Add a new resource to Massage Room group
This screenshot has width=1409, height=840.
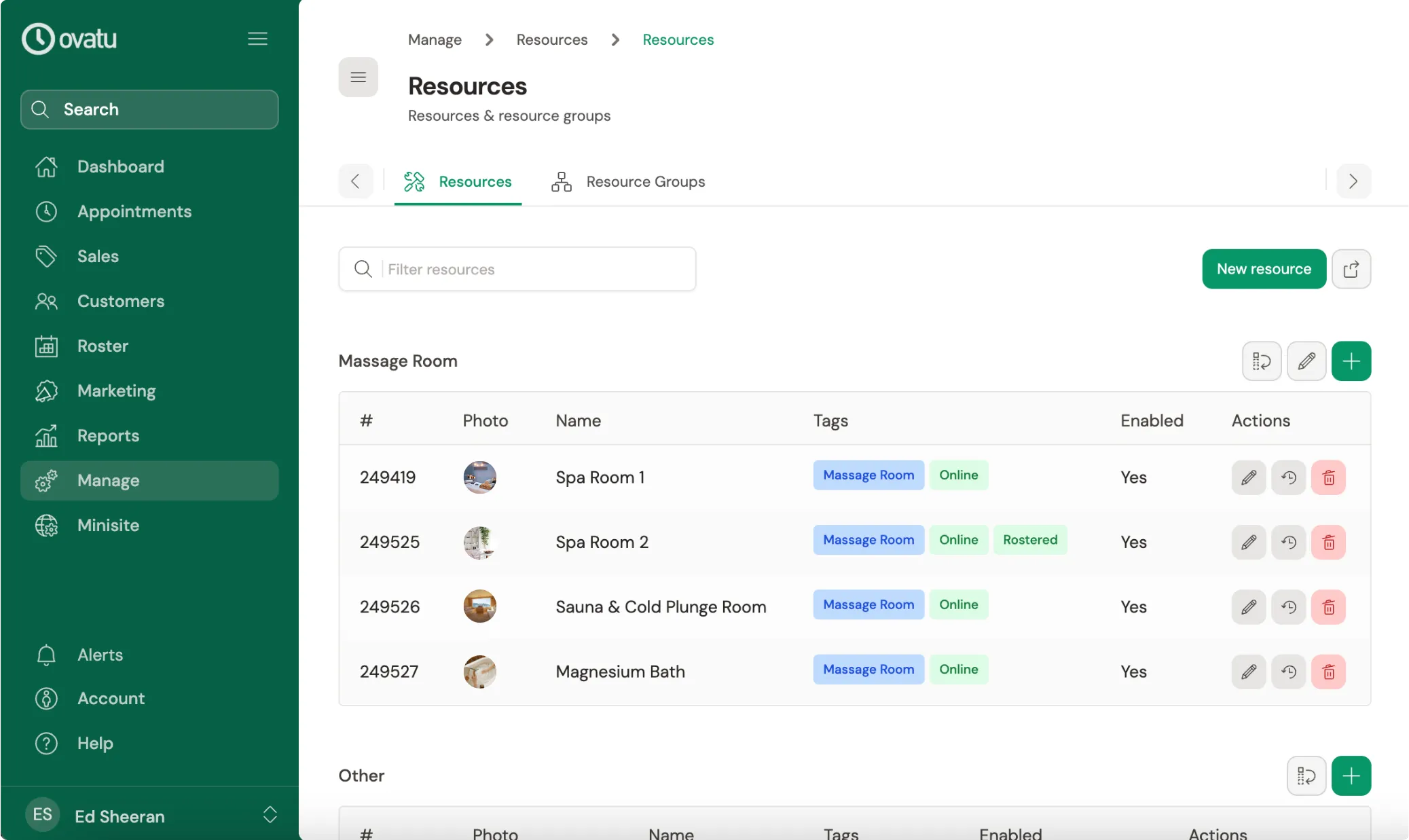point(1351,361)
